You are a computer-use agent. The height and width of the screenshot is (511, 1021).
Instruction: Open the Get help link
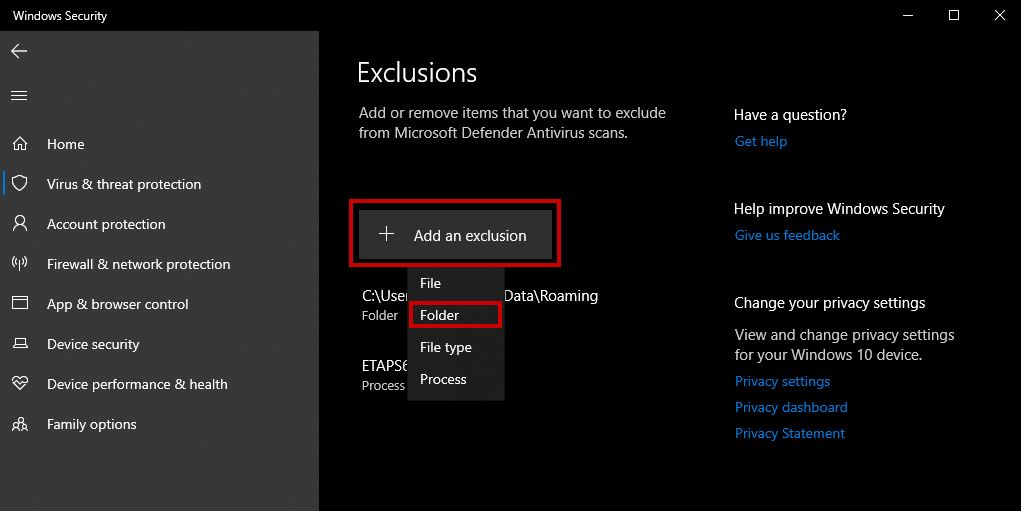[x=761, y=142]
